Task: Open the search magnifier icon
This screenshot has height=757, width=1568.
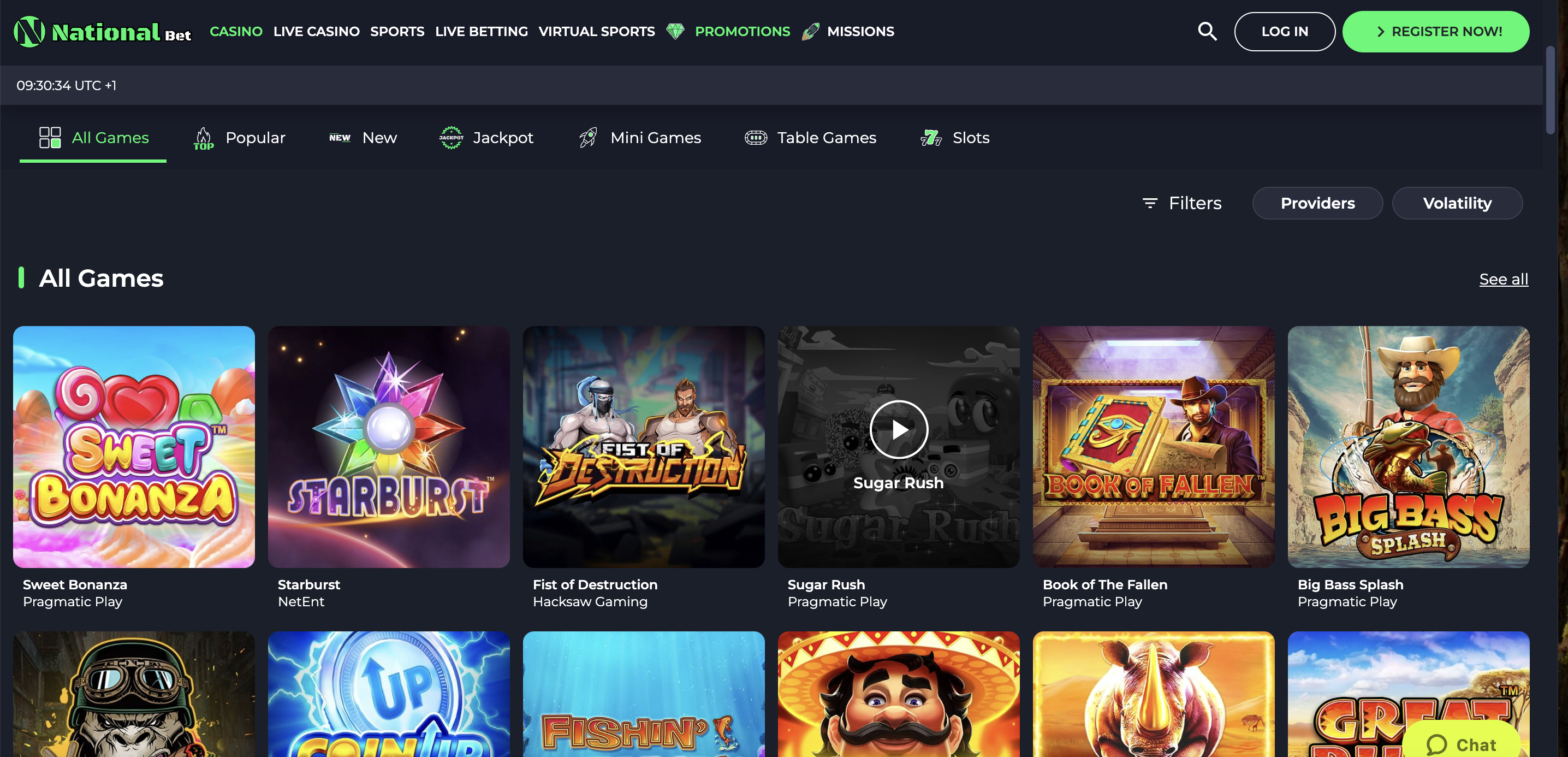Action: coord(1207,31)
